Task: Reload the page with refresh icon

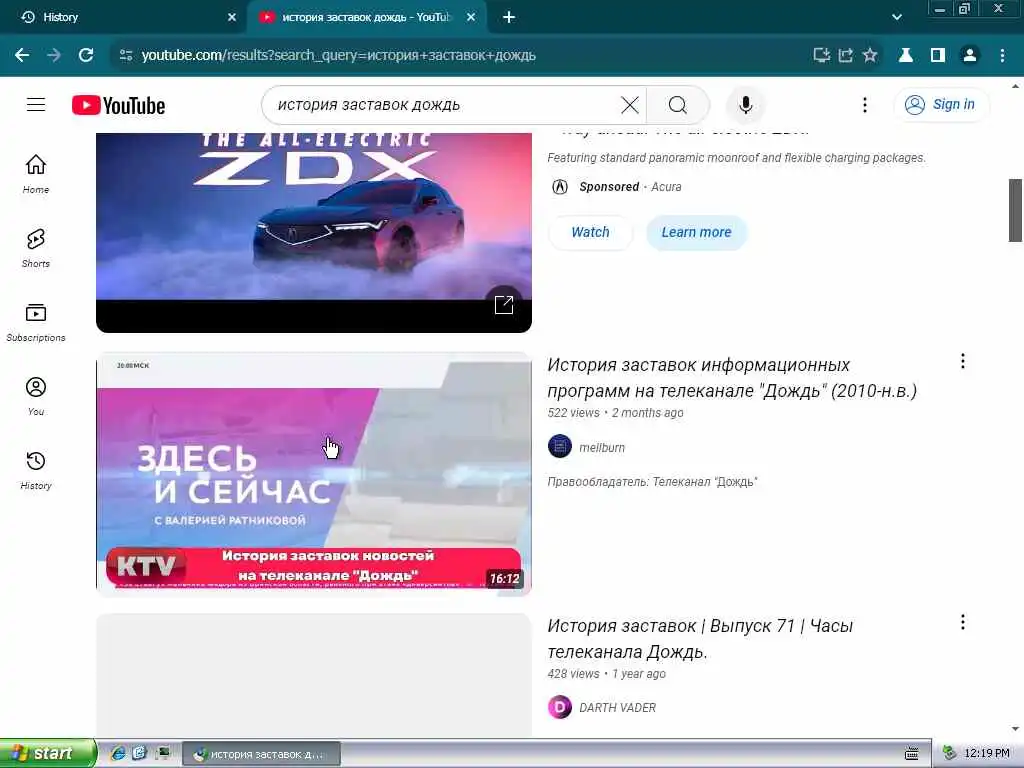Action: [86, 56]
